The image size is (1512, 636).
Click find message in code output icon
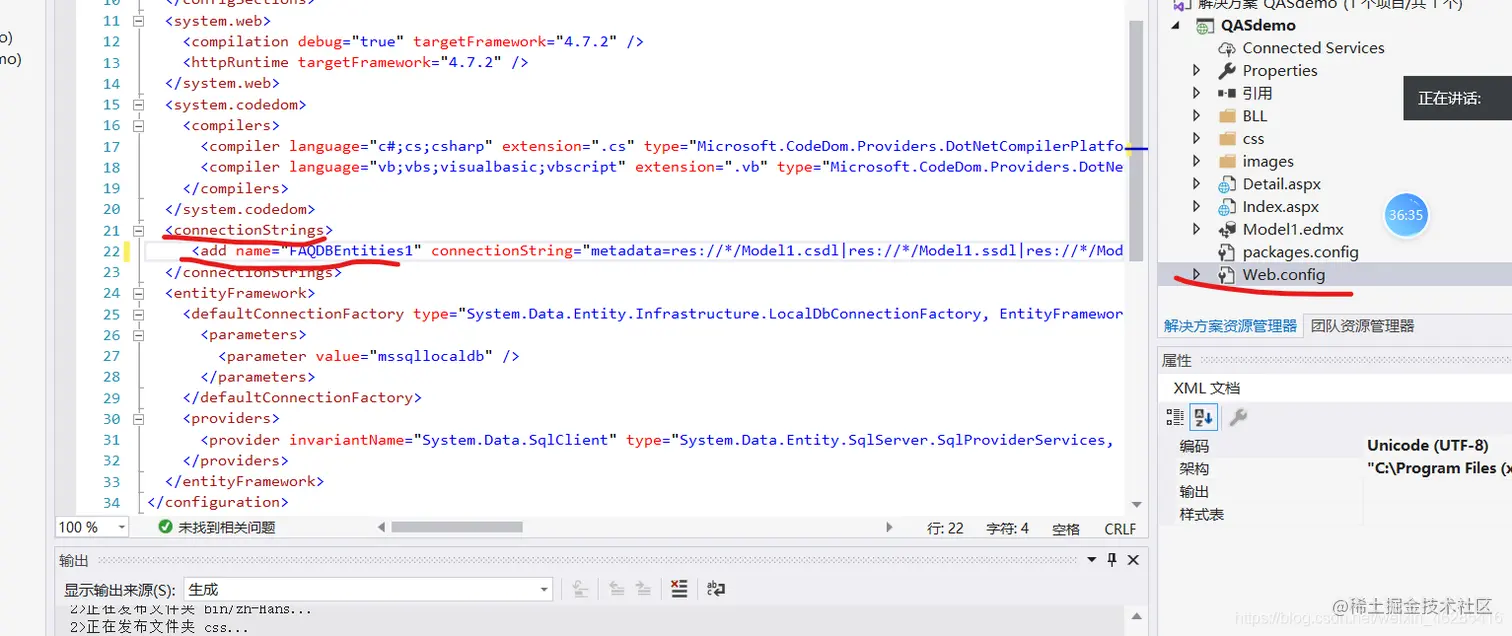[x=580, y=590]
